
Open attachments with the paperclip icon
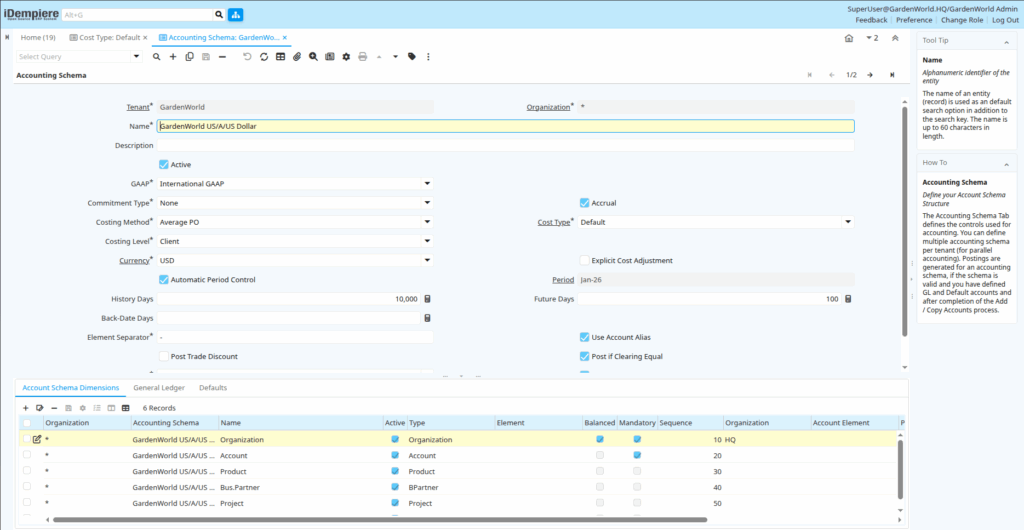point(297,57)
